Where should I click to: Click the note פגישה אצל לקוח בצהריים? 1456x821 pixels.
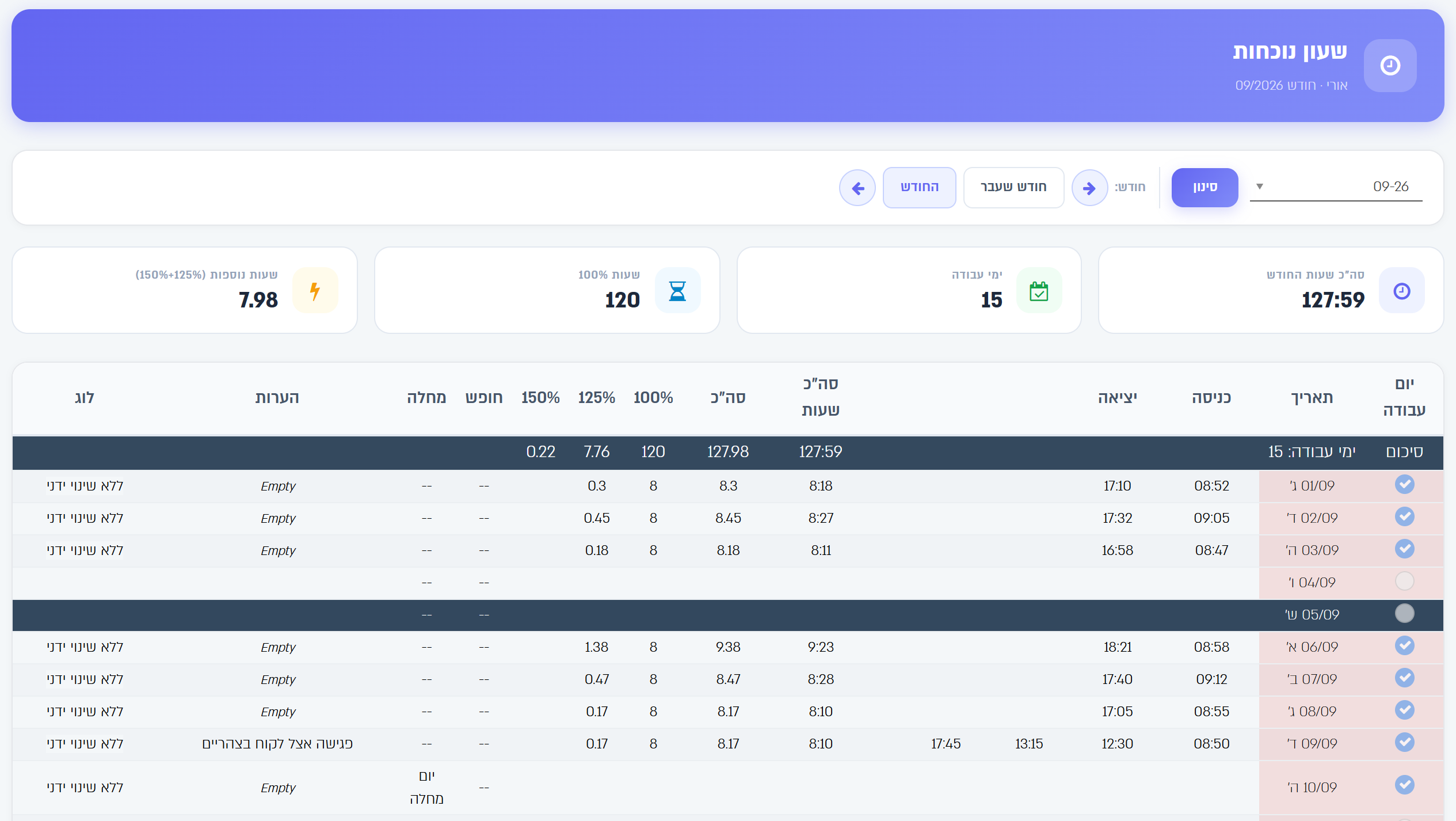277,744
